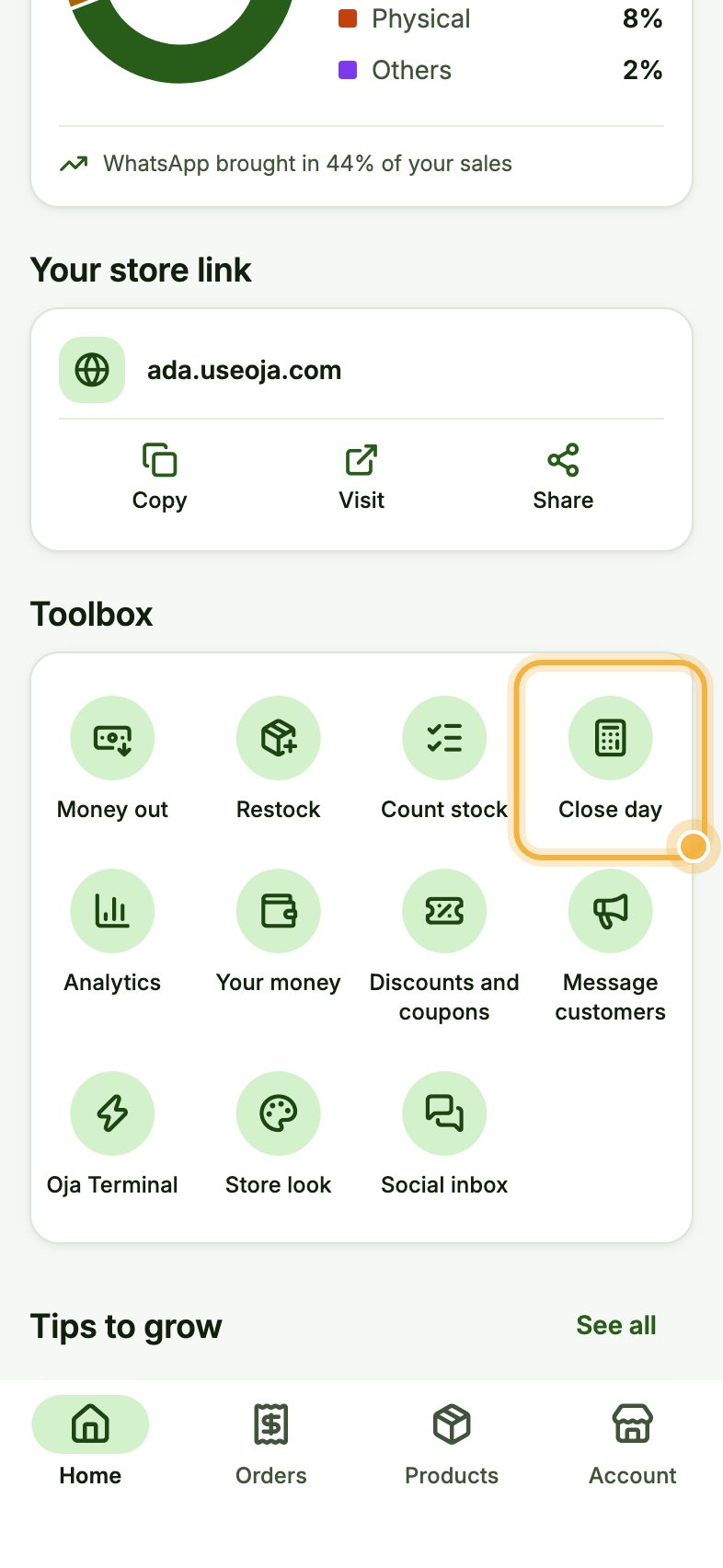
Task: See all tips to grow
Action: [x=616, y=1325]
